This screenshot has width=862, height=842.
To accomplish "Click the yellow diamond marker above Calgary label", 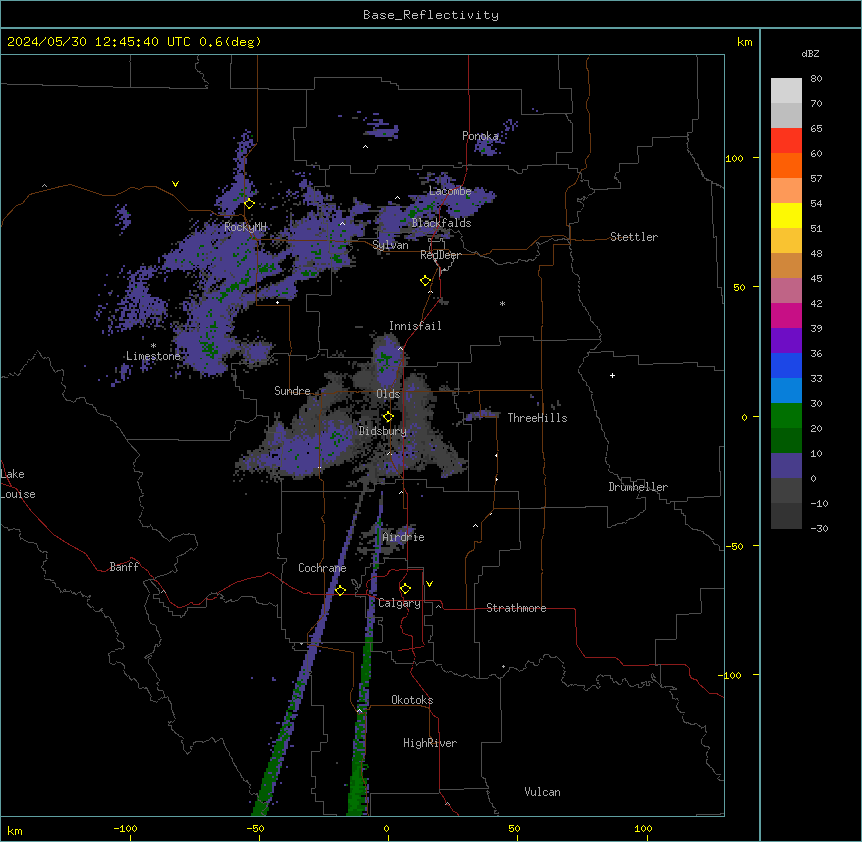I will 405,589.
